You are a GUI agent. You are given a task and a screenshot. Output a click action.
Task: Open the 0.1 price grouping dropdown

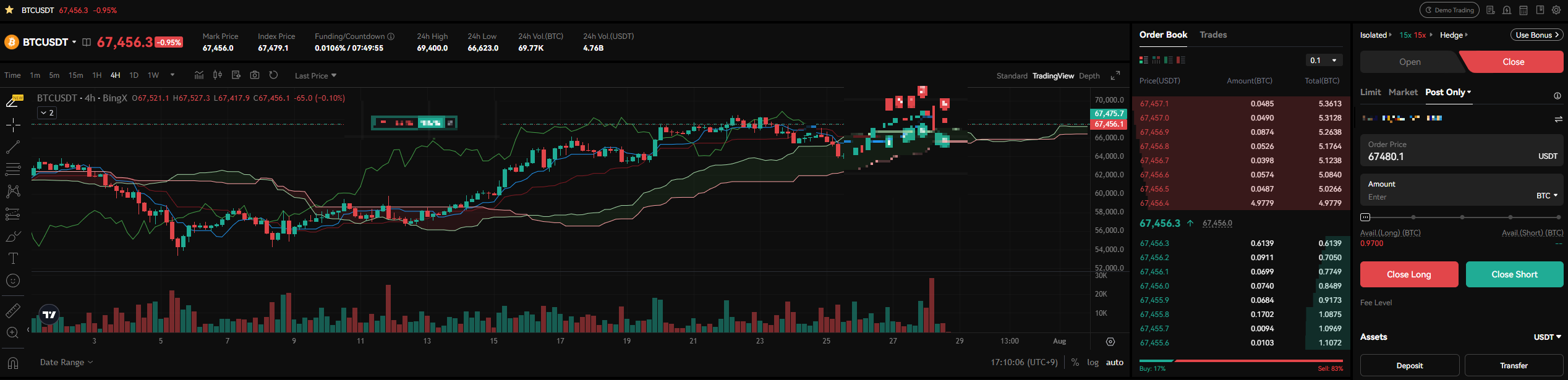click(1324, 61)
